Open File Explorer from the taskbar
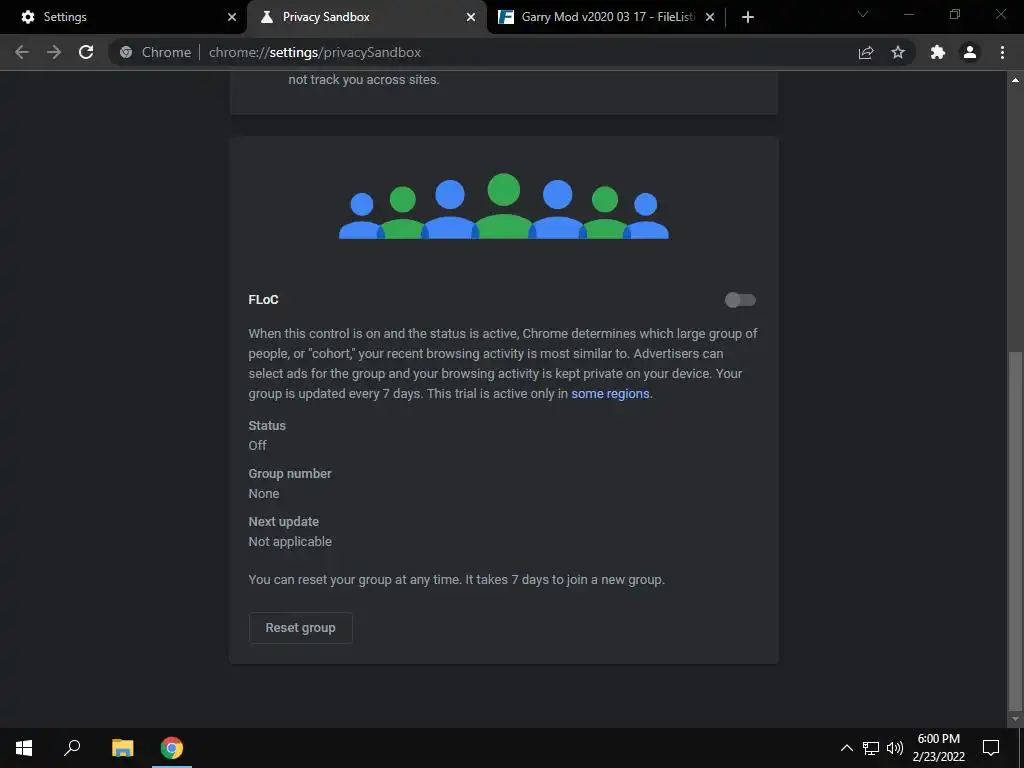The image size is (1024, 768). [122, 748]
